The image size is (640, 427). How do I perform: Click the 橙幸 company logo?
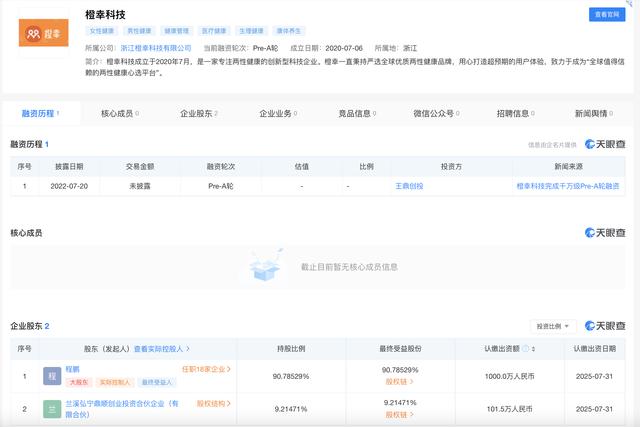tap(43, 32)
